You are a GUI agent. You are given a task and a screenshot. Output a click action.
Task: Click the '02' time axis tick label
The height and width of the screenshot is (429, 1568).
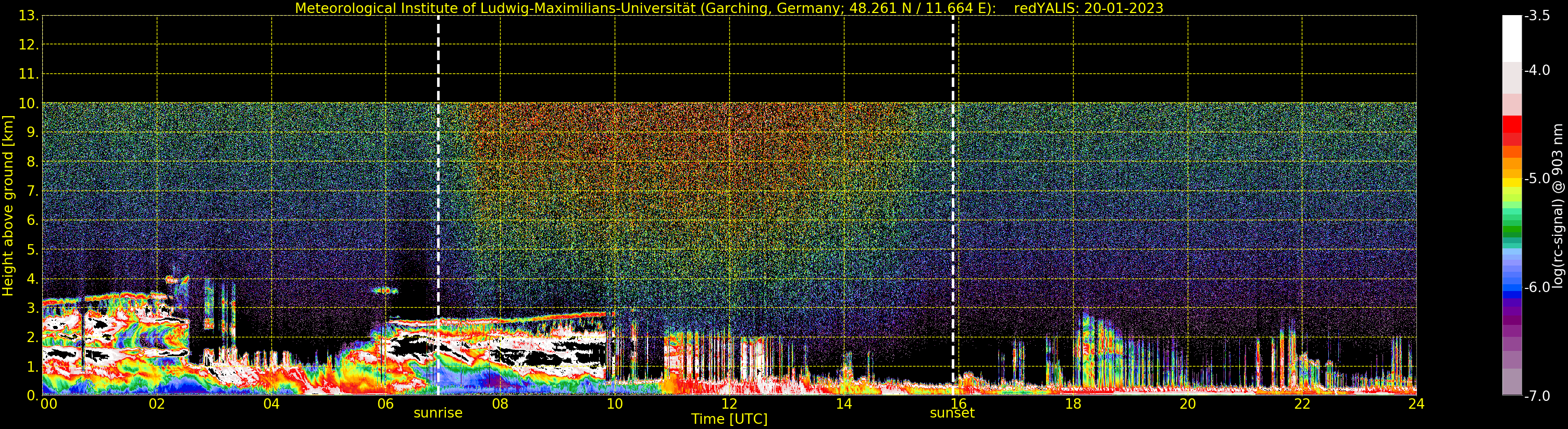157,404
